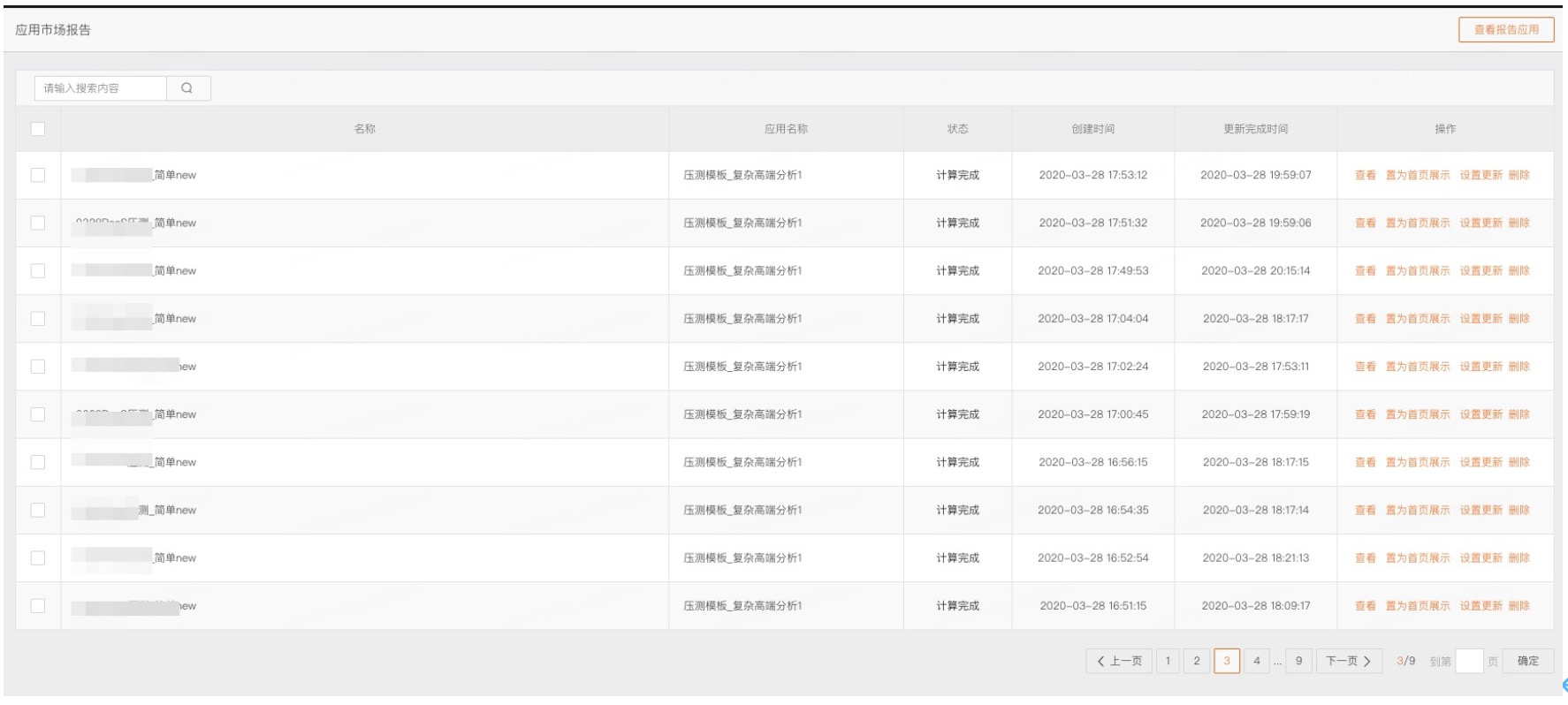
Task: Open page 1 in pagination
Action: (x=1168, y=661)
